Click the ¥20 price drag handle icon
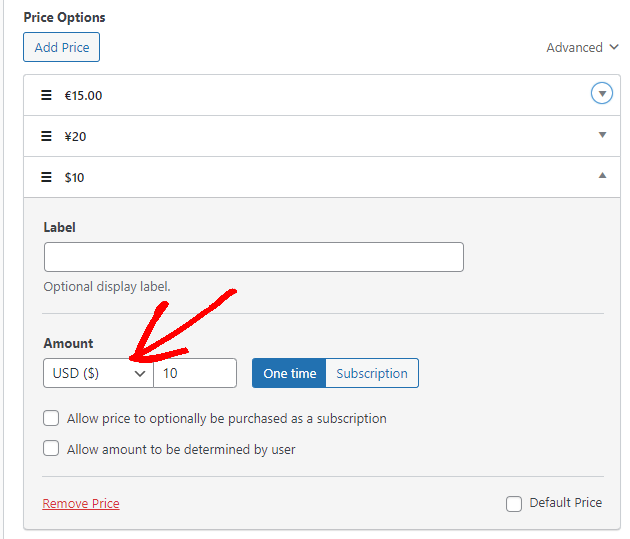 (46, 136)
